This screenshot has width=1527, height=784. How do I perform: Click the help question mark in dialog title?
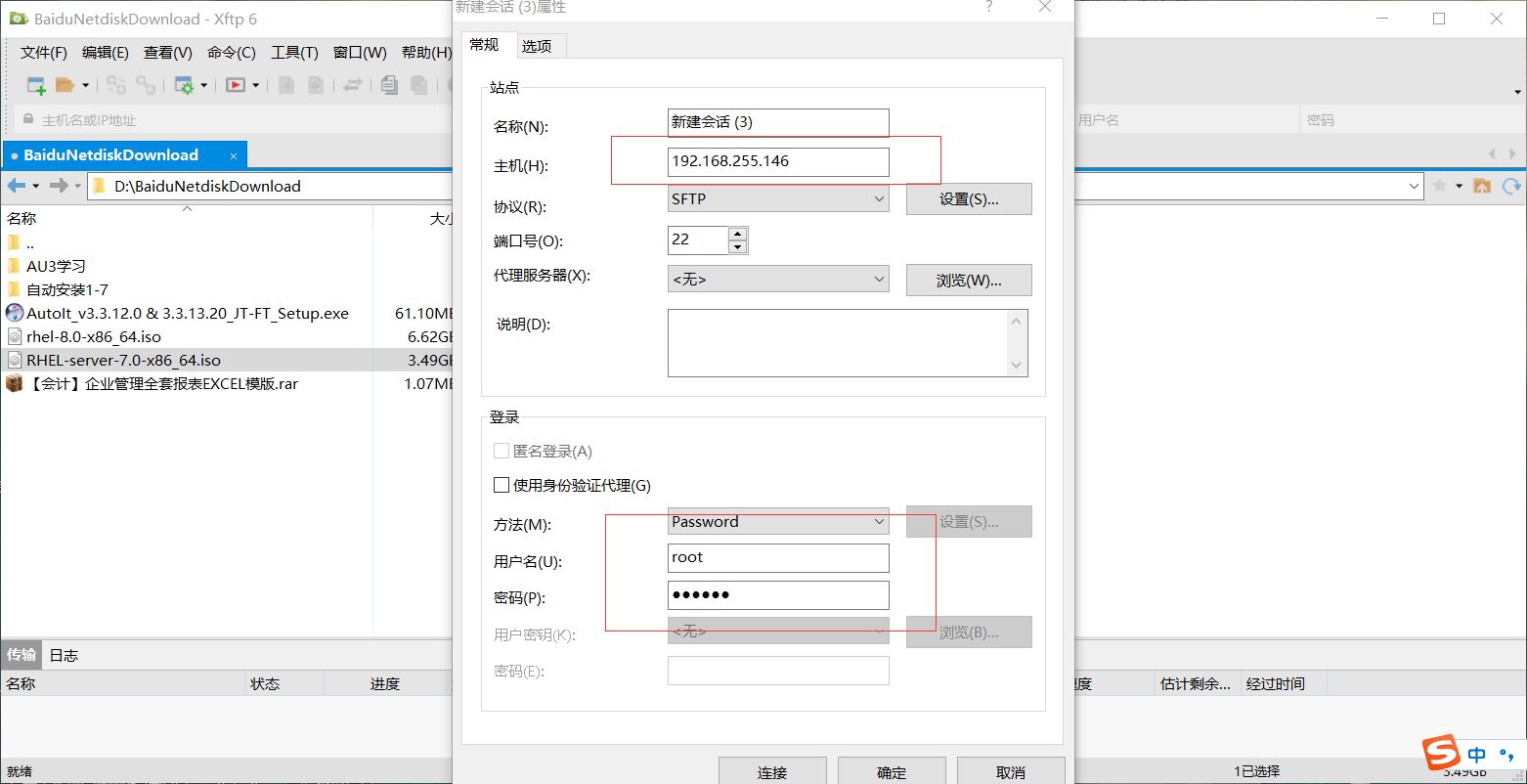(990, 7)
